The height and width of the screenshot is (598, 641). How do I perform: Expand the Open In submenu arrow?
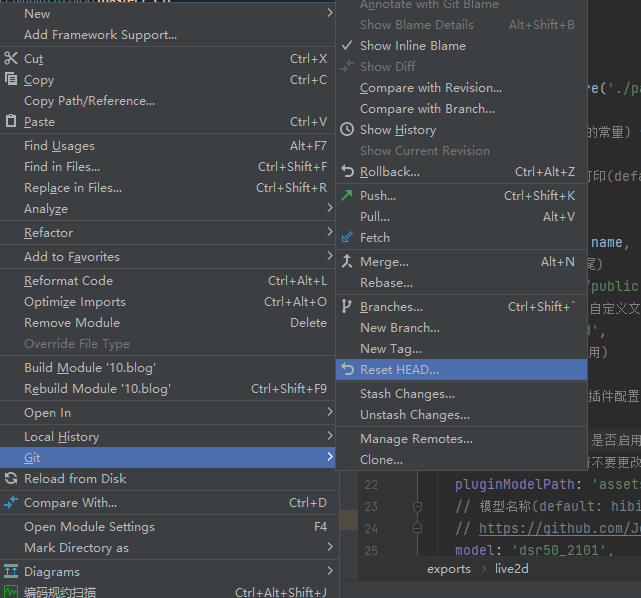click(x=329, y=412)
